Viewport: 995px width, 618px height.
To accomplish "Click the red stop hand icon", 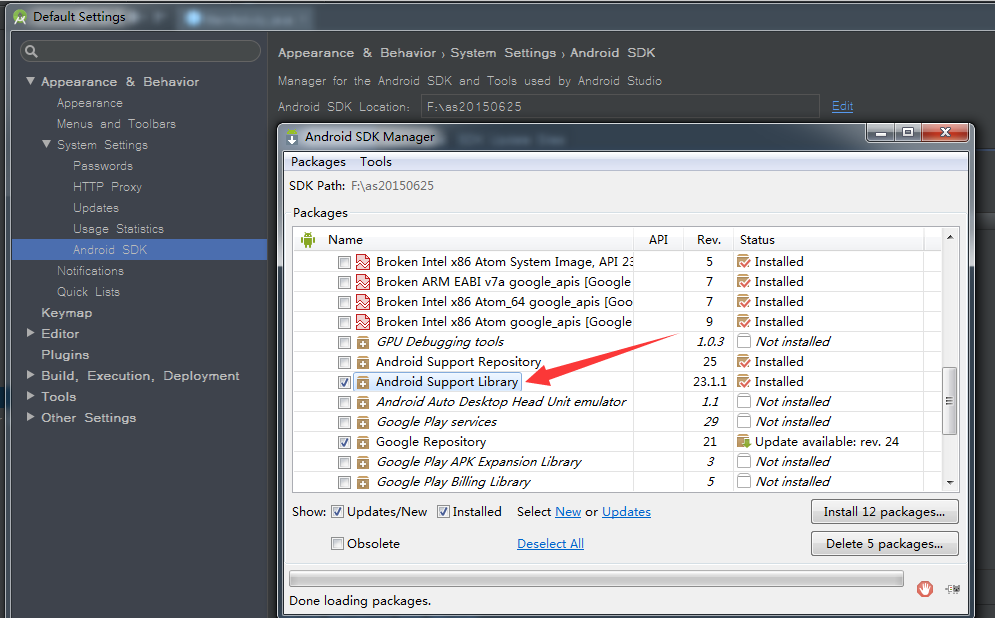I will pos(925,589).
